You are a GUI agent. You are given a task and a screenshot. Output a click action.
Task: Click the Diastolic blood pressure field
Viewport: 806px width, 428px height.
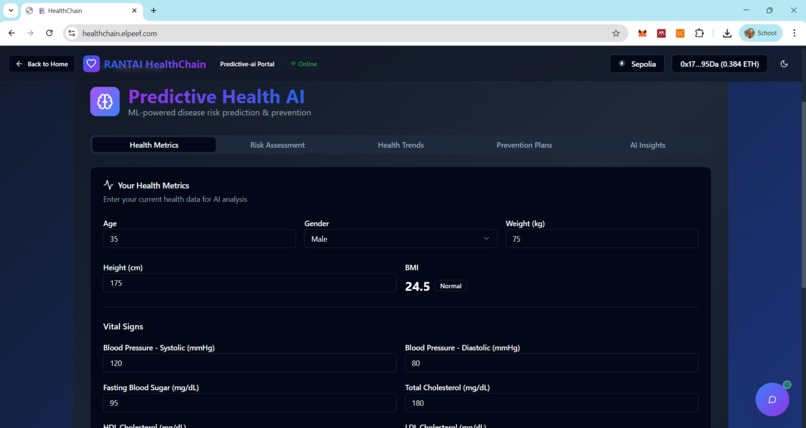click(x=552, y=363)
